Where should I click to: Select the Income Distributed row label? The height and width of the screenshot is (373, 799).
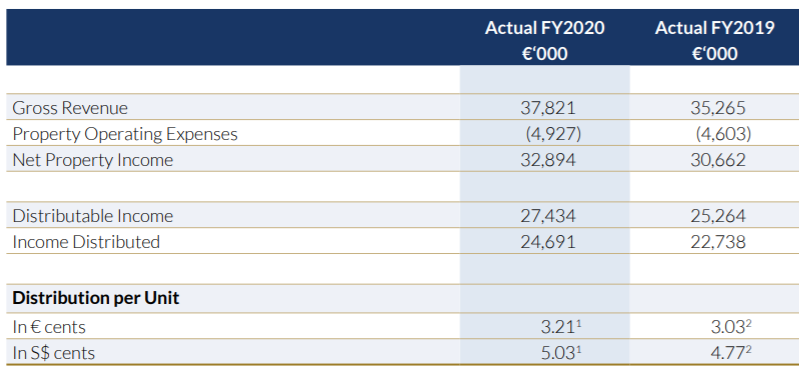coord(86,242)
